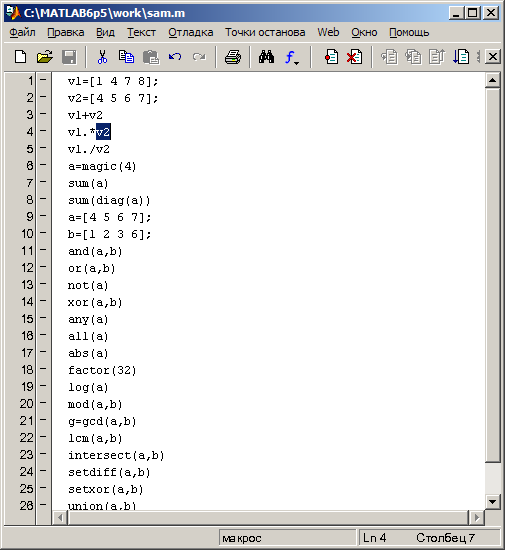Create a new file with the blank page icon

pyautogui.click(x=20, y=57)
